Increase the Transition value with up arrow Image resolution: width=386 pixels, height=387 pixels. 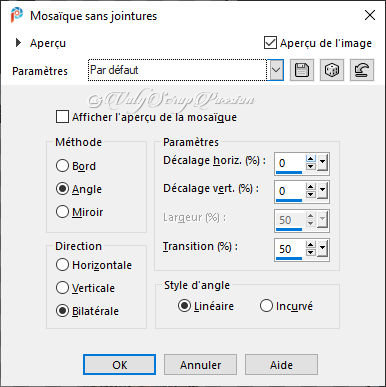[x=310, y=245]
